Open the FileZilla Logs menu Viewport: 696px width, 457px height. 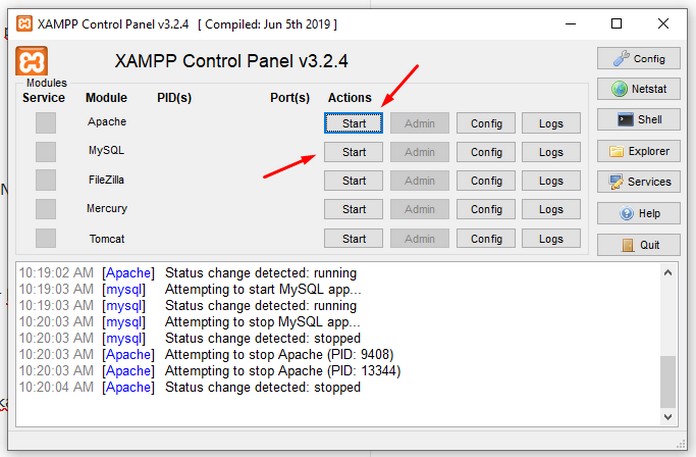551,181
